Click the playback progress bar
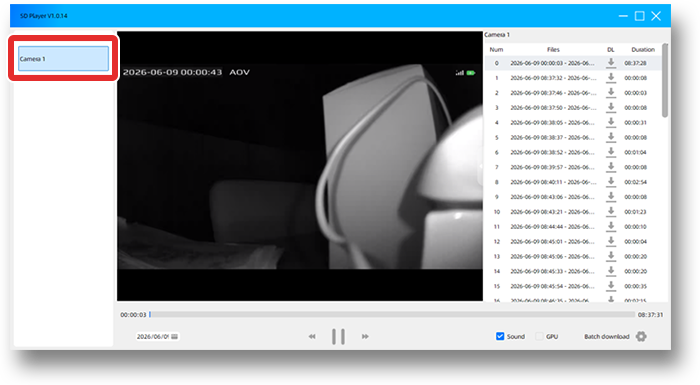This screenshot has height=385, width=700. pos(392,314)
